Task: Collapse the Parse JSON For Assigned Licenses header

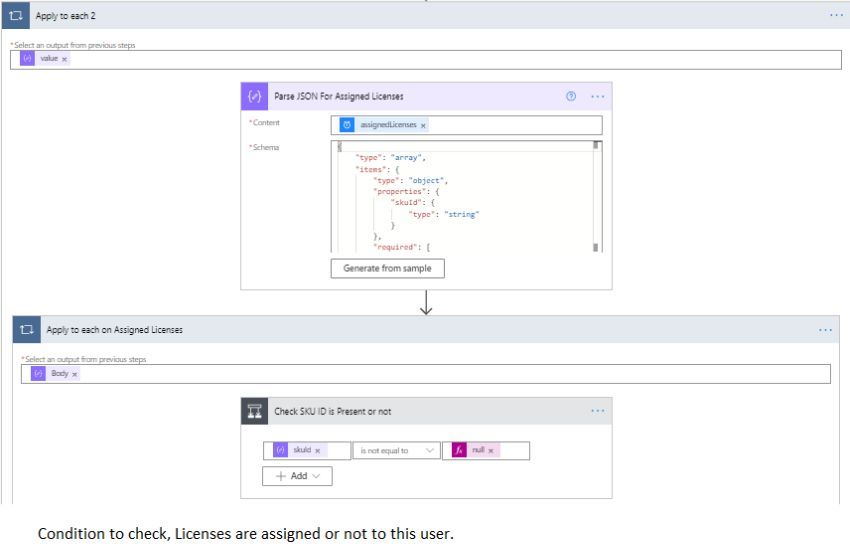Action: coord(400,96)
